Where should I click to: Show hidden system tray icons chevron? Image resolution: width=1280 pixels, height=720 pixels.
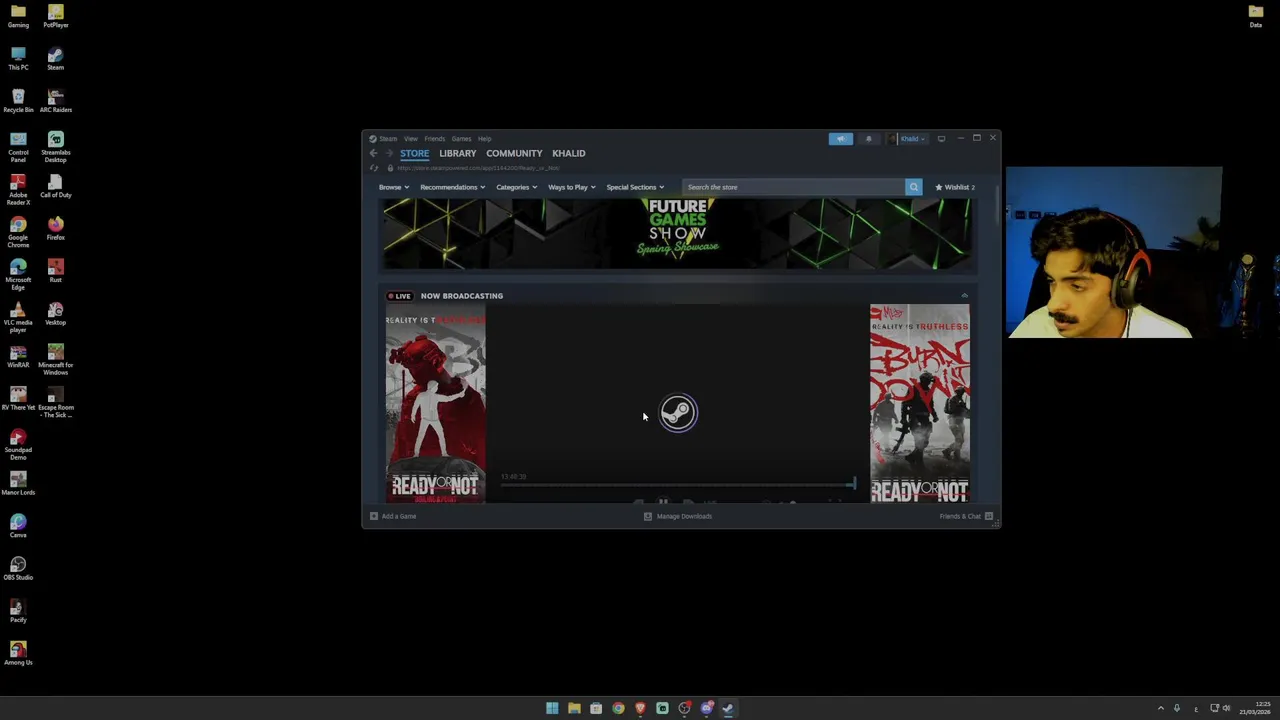[x=1160, y=708]
